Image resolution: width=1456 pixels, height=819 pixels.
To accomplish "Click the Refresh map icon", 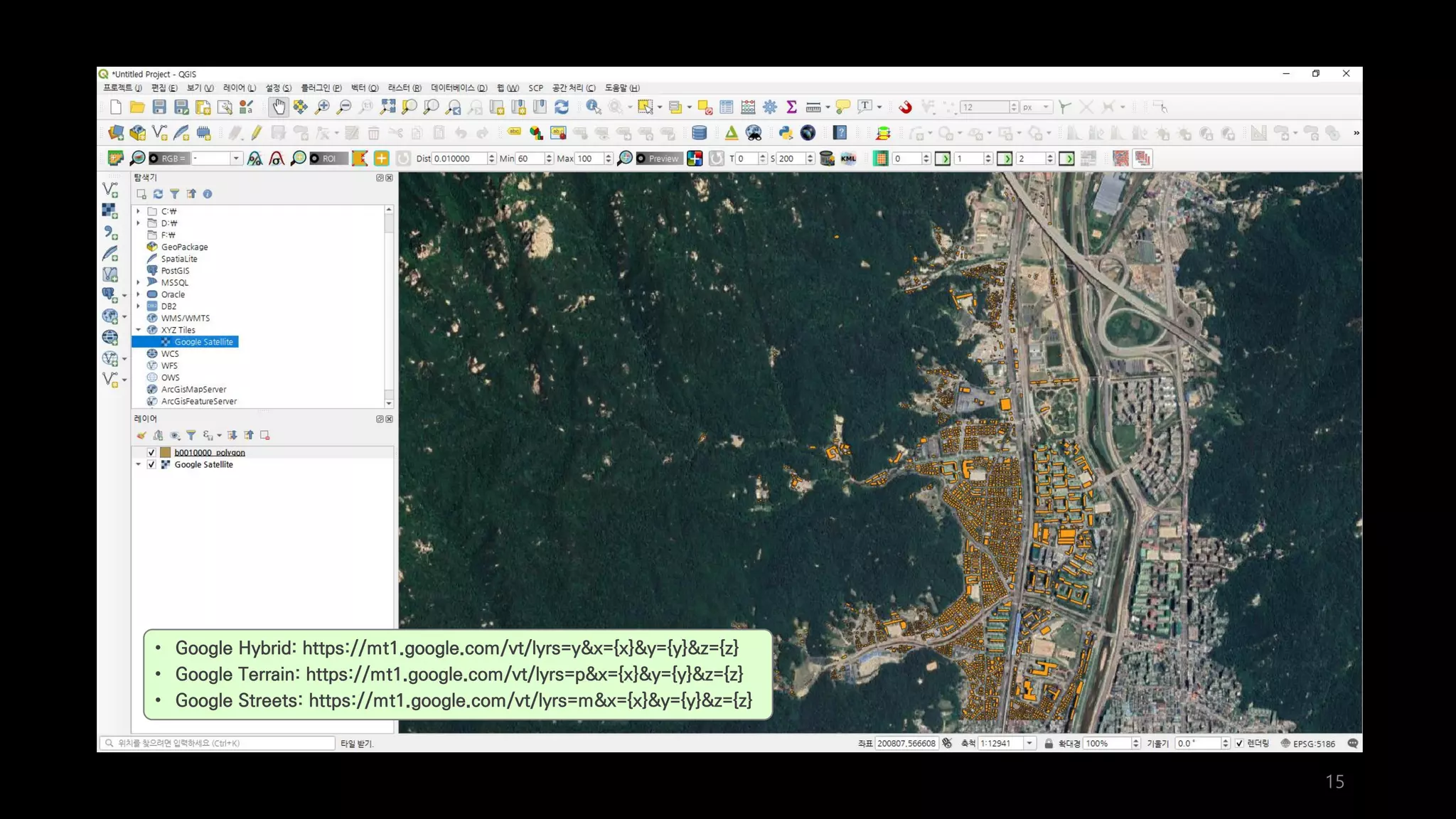I will [x=562, y=107].
